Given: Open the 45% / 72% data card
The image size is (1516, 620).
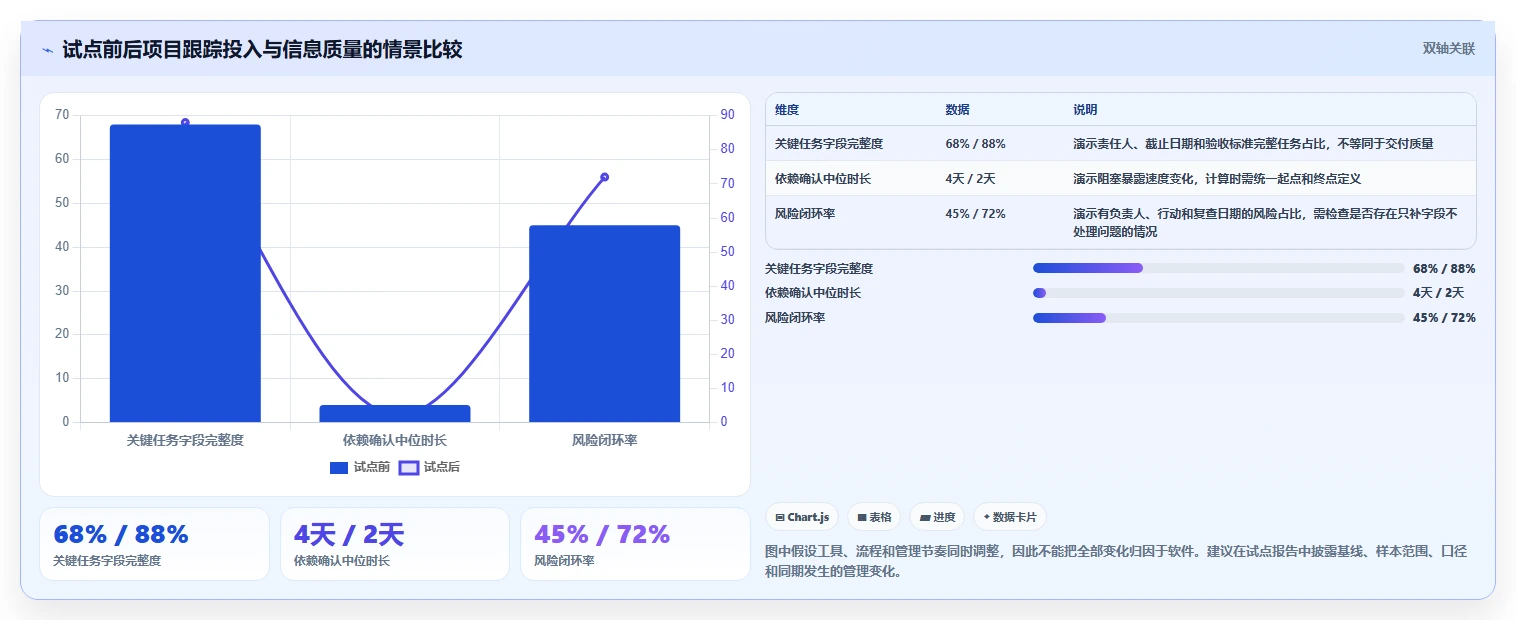Looking at the screenshot, I should tap(635, 544).
